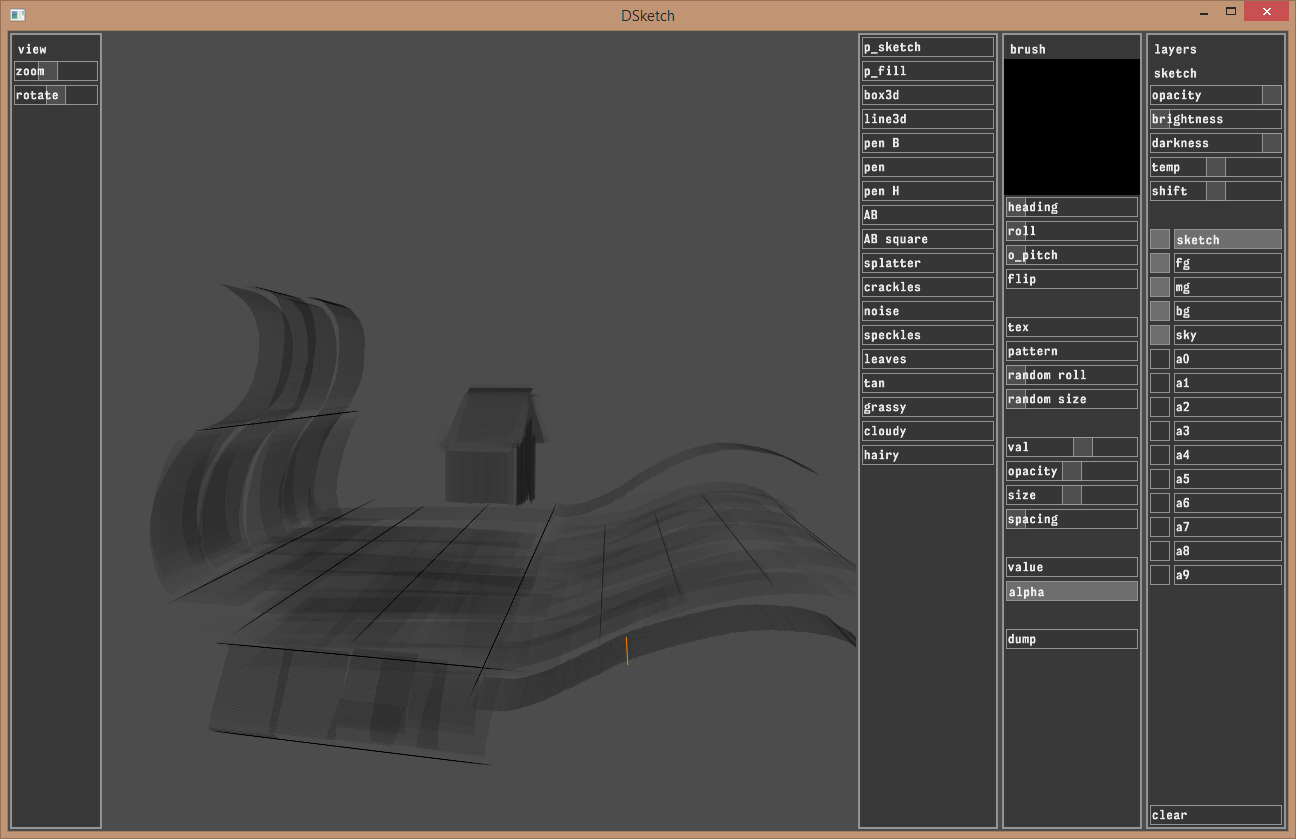Toggle visibility box for fg layer
Viewport: 1296px width, 839px height.
coord(1159,263)
